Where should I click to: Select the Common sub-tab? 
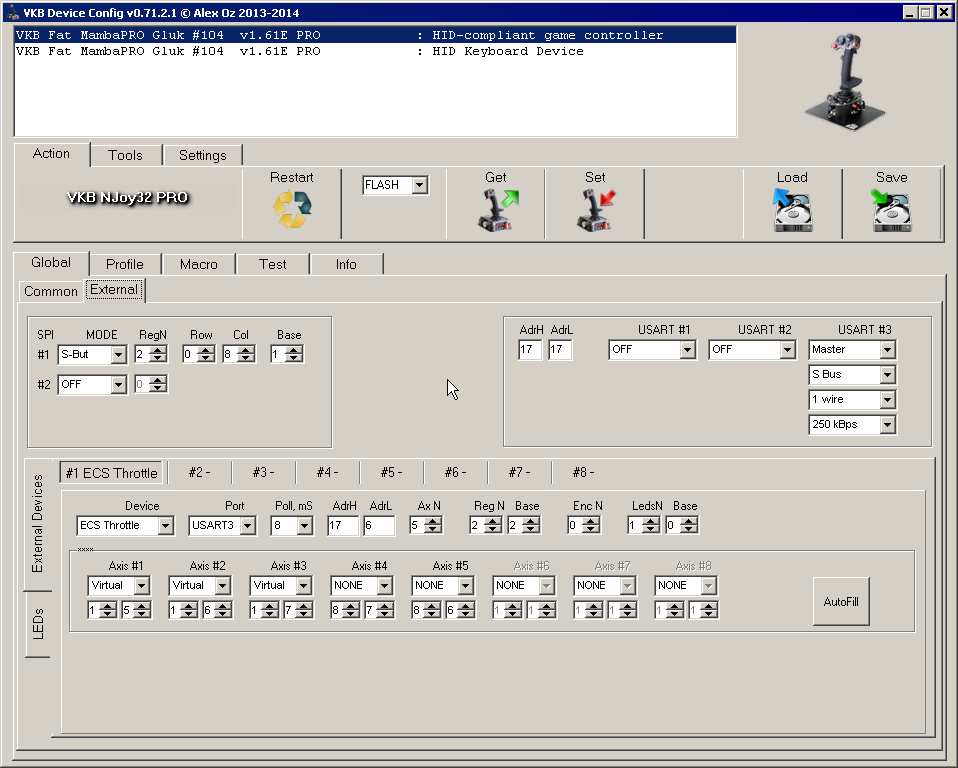[x=51, y=291]
